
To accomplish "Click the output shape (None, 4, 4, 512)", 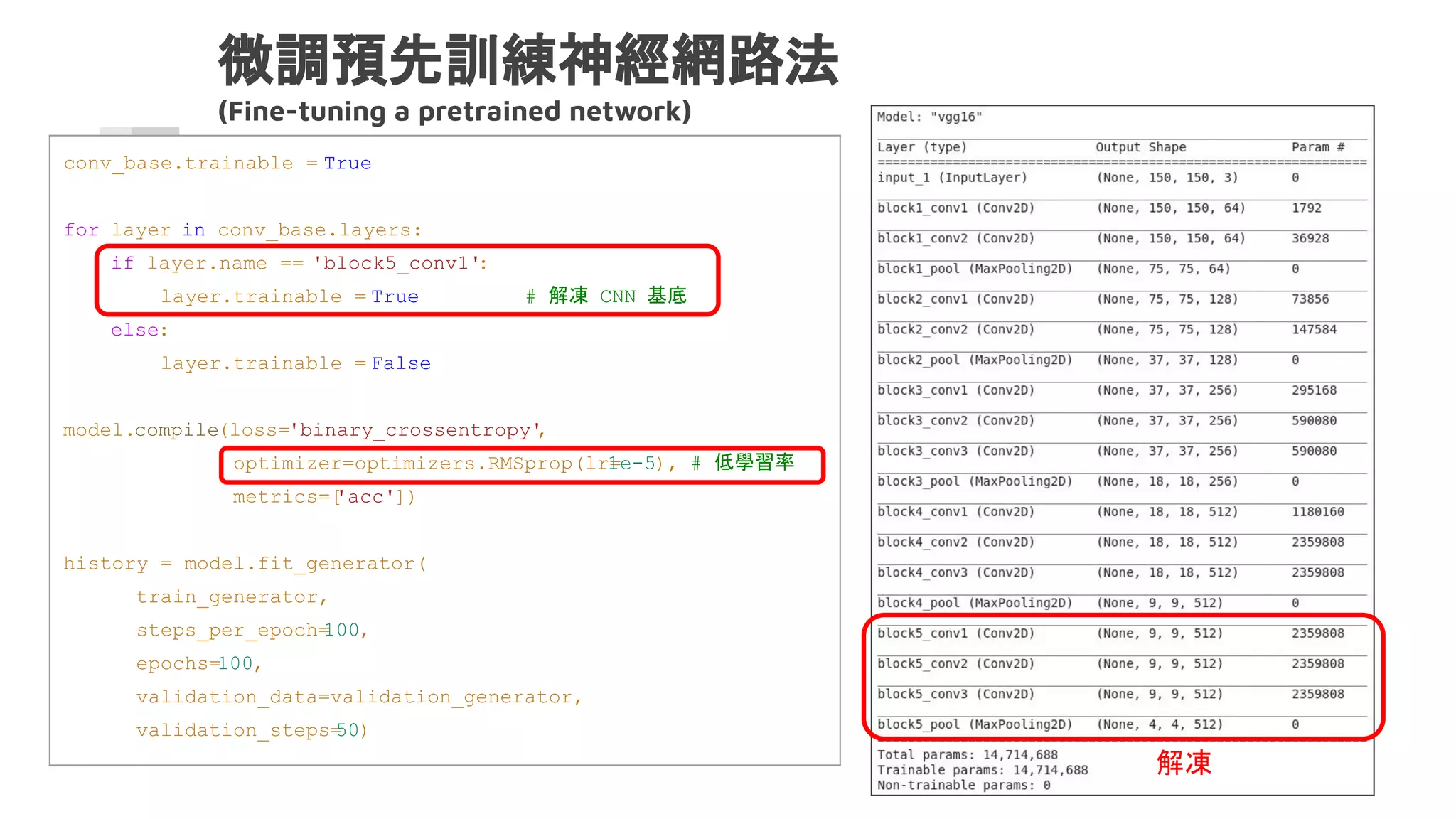I will (1159, 724).
